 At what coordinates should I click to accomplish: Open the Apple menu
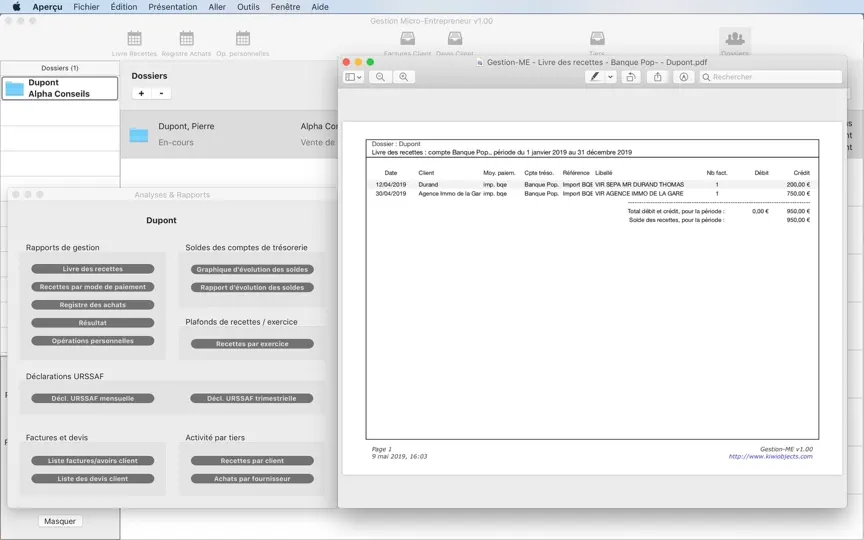(x=16, y=7)
